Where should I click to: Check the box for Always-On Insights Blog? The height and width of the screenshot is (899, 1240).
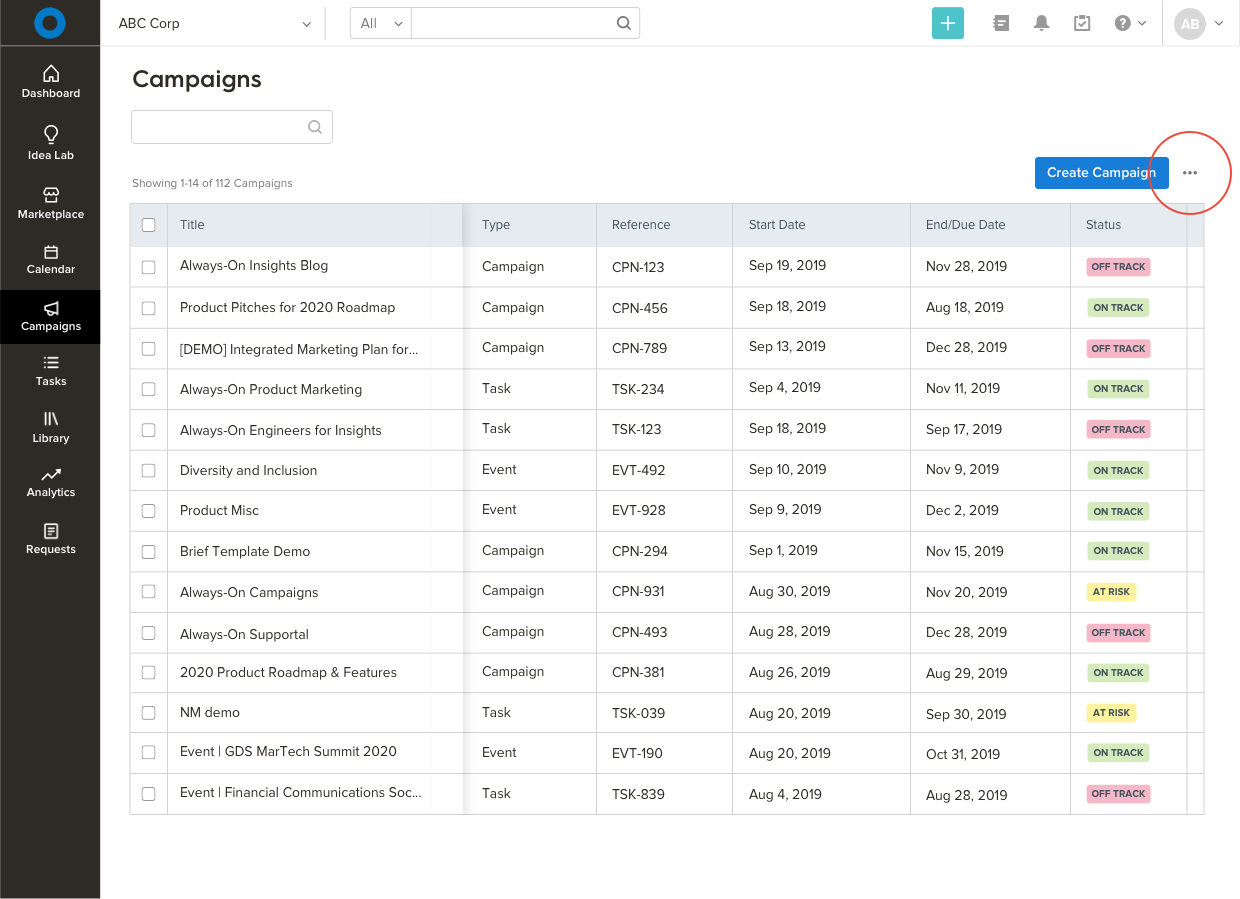click(x=149, y=267)
